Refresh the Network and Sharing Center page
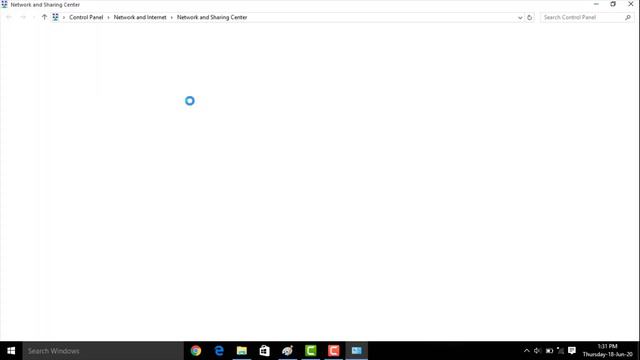 [x=529, y=18]
